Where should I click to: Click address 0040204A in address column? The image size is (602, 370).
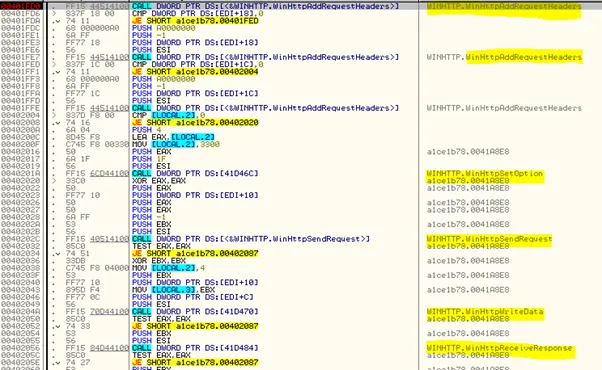click(21, 312)
